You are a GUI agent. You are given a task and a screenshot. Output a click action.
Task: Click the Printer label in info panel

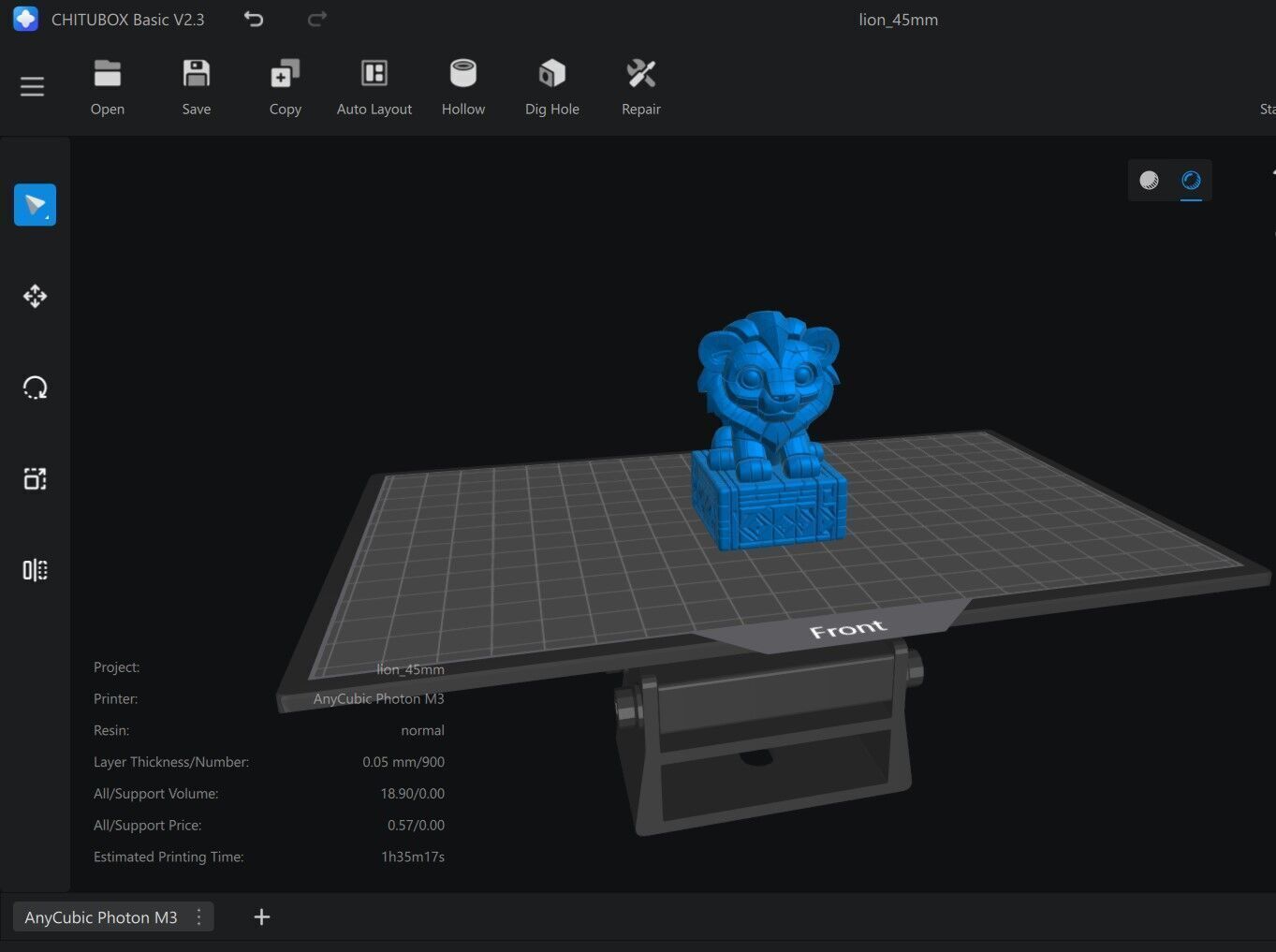[x=116, y=699]
